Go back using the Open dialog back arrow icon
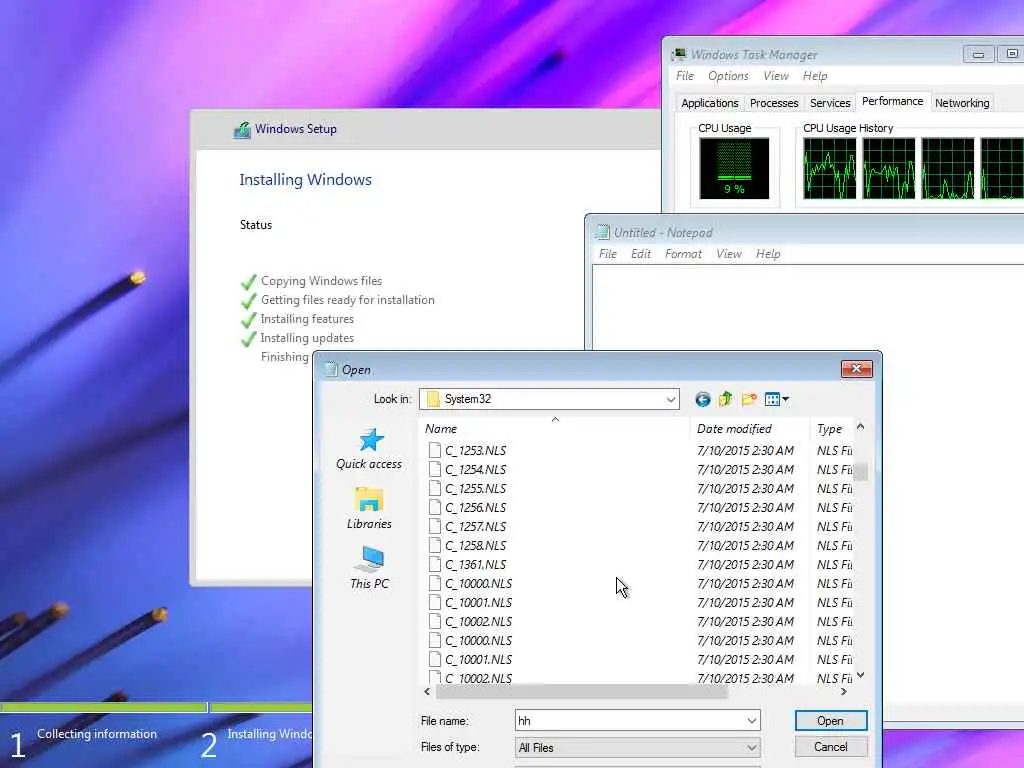This screenshot has width=1024, height=768. coord(703,399)
